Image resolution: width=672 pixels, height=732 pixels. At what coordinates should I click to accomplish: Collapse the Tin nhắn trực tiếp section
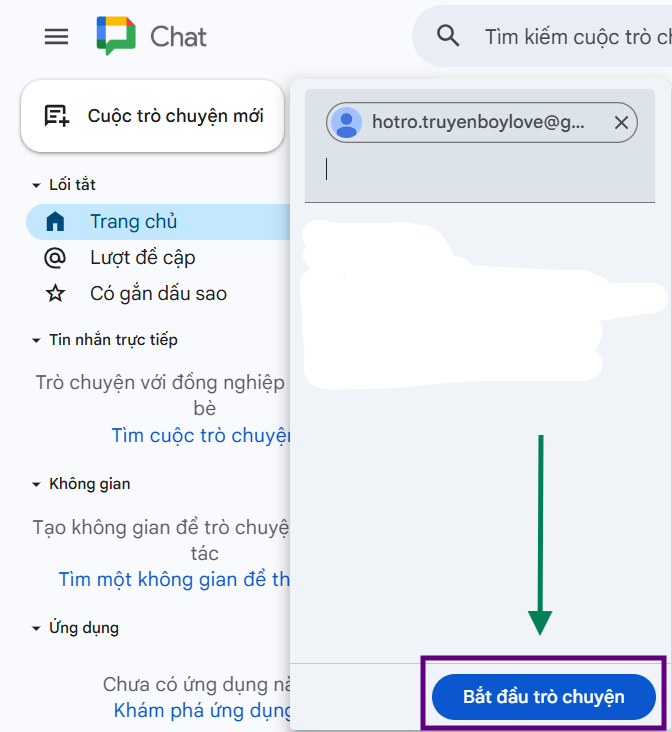click(x=36, y=340)
